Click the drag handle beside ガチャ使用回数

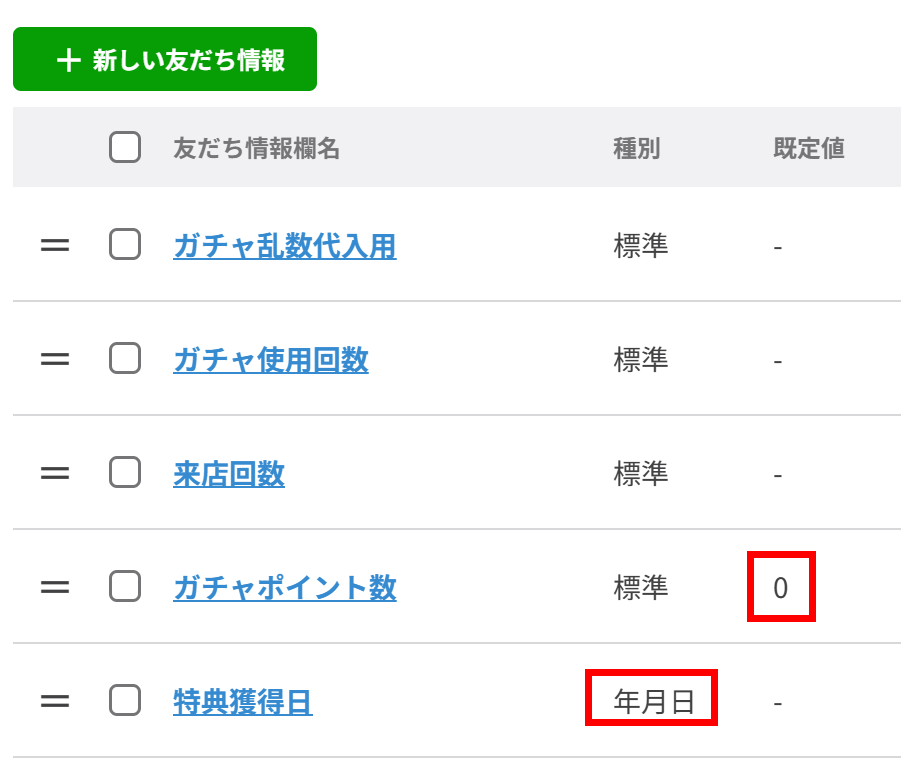point(54,358)
